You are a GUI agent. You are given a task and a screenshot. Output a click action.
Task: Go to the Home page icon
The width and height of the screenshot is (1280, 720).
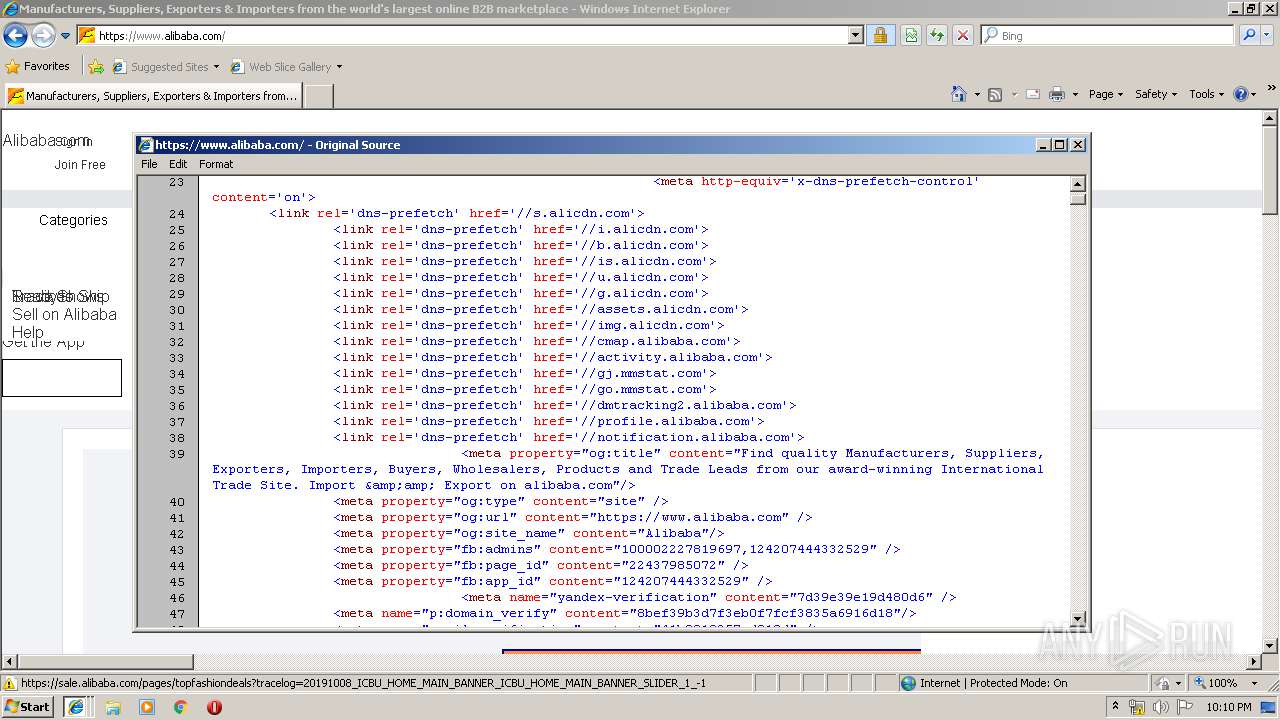tap(959, 94)
